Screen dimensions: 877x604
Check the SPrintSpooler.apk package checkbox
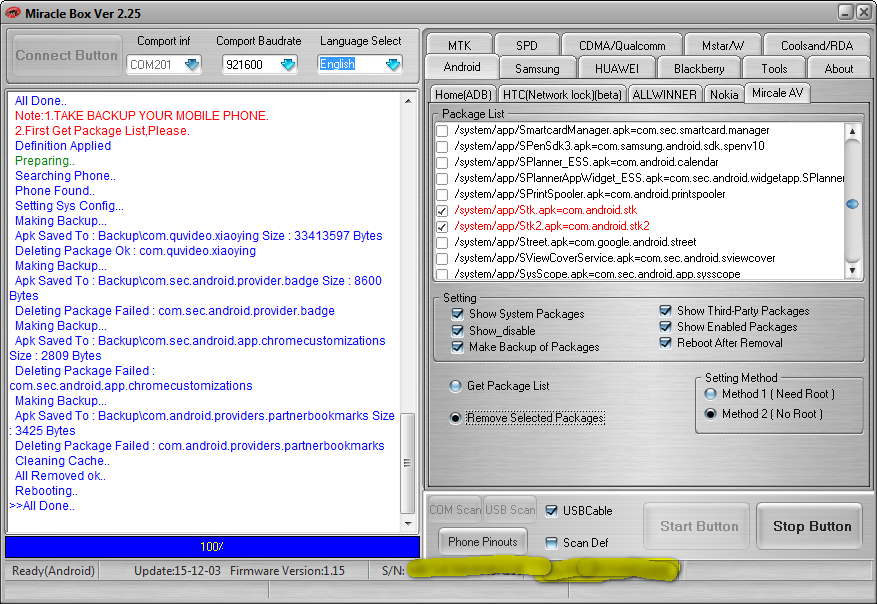(x=442, y=195)
